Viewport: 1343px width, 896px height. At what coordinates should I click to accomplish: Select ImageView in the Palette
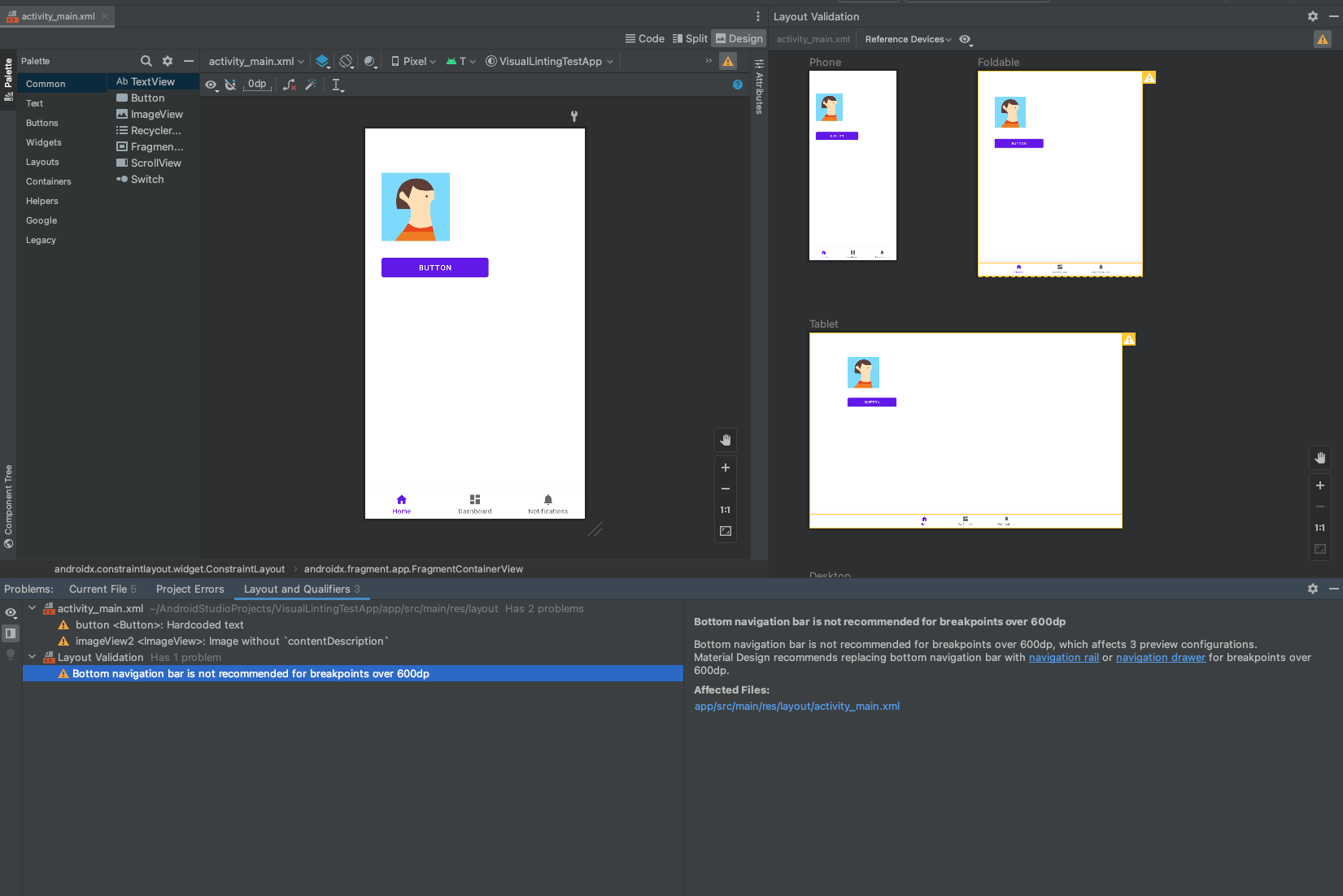(155, 114)
